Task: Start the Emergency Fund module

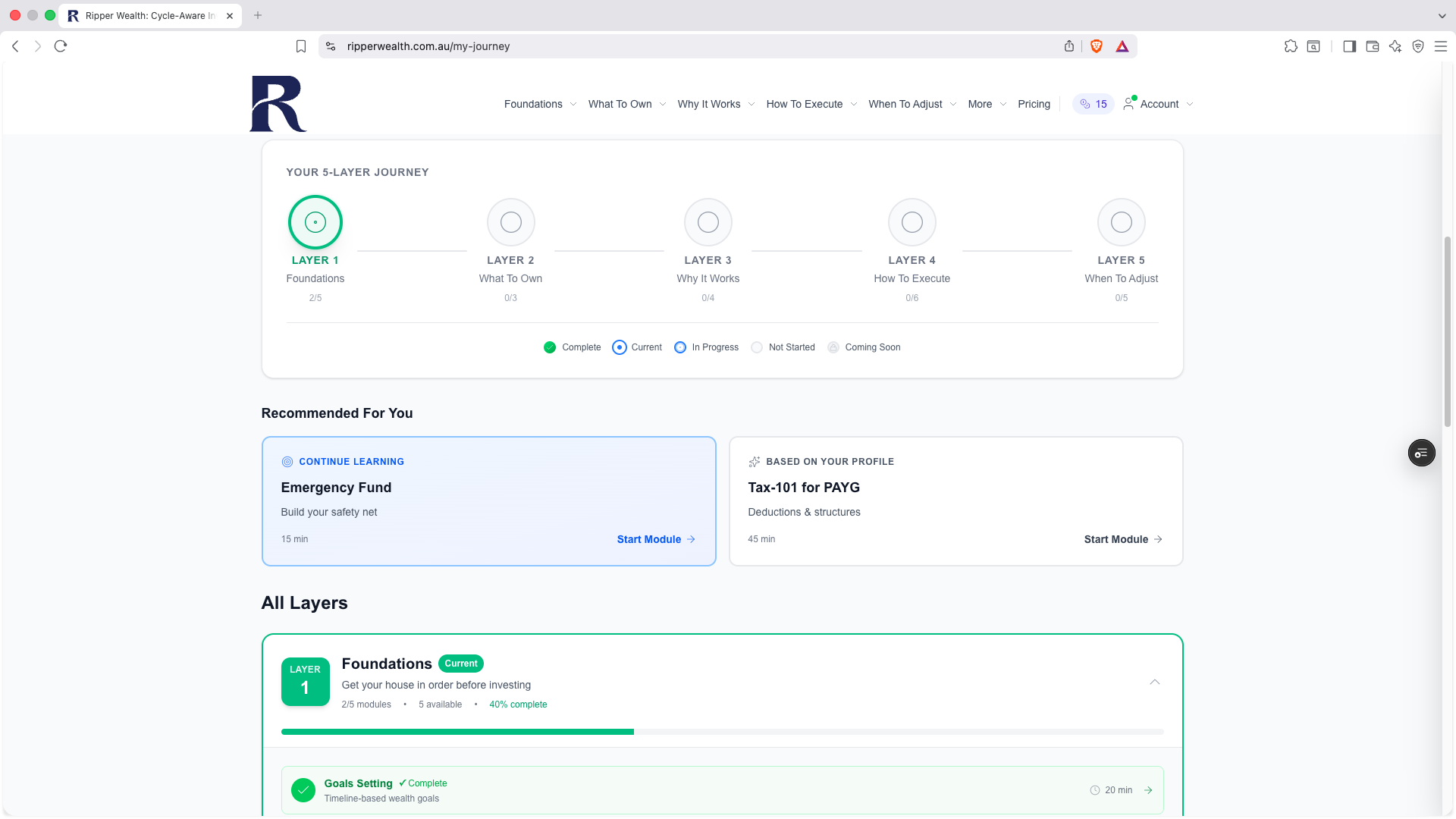Action: (x=656, y=539)
